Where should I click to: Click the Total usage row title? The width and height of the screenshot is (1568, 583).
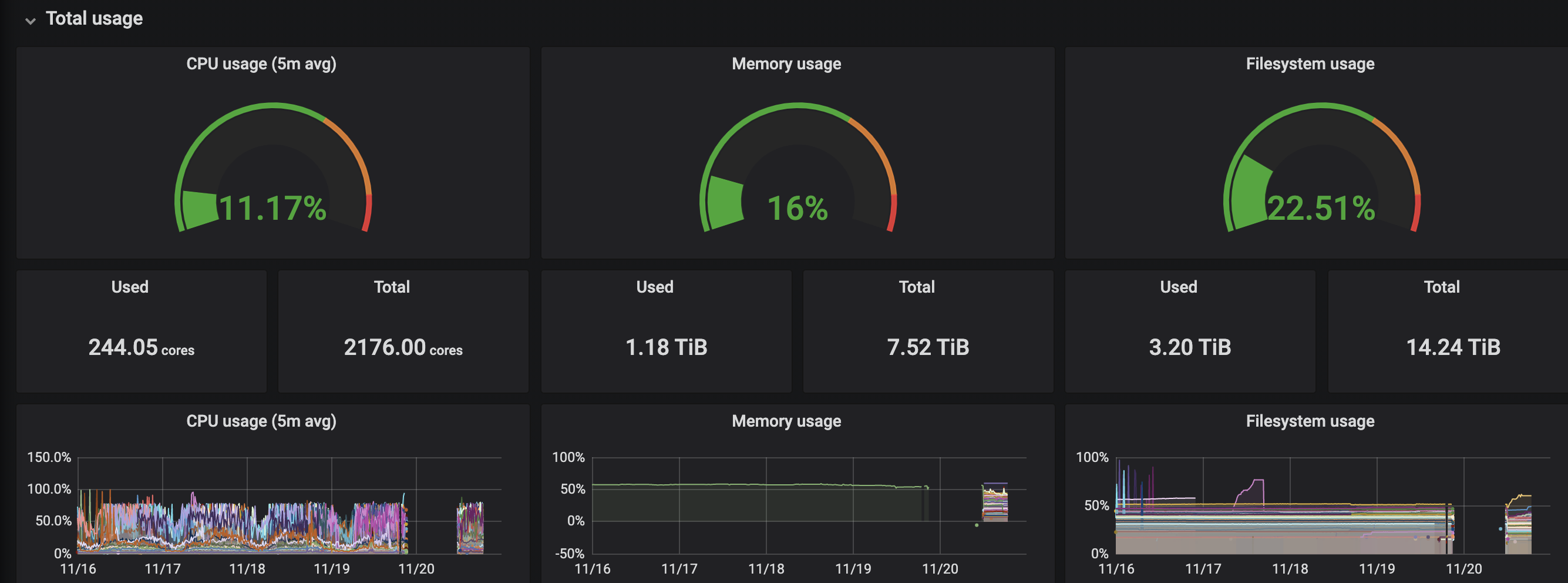click(x=95, y=18)
